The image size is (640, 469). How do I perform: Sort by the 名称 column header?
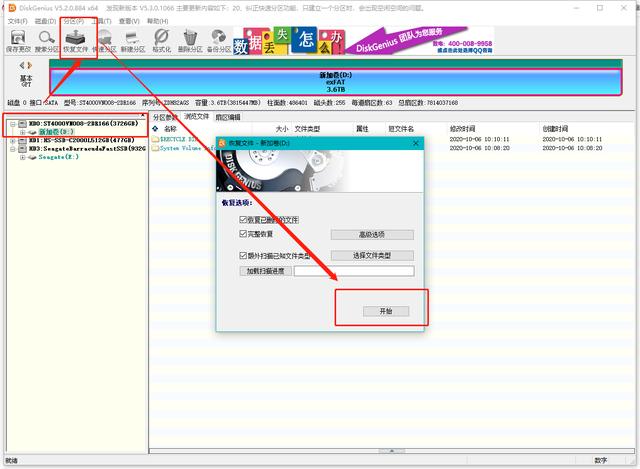[x=170, y=129]
